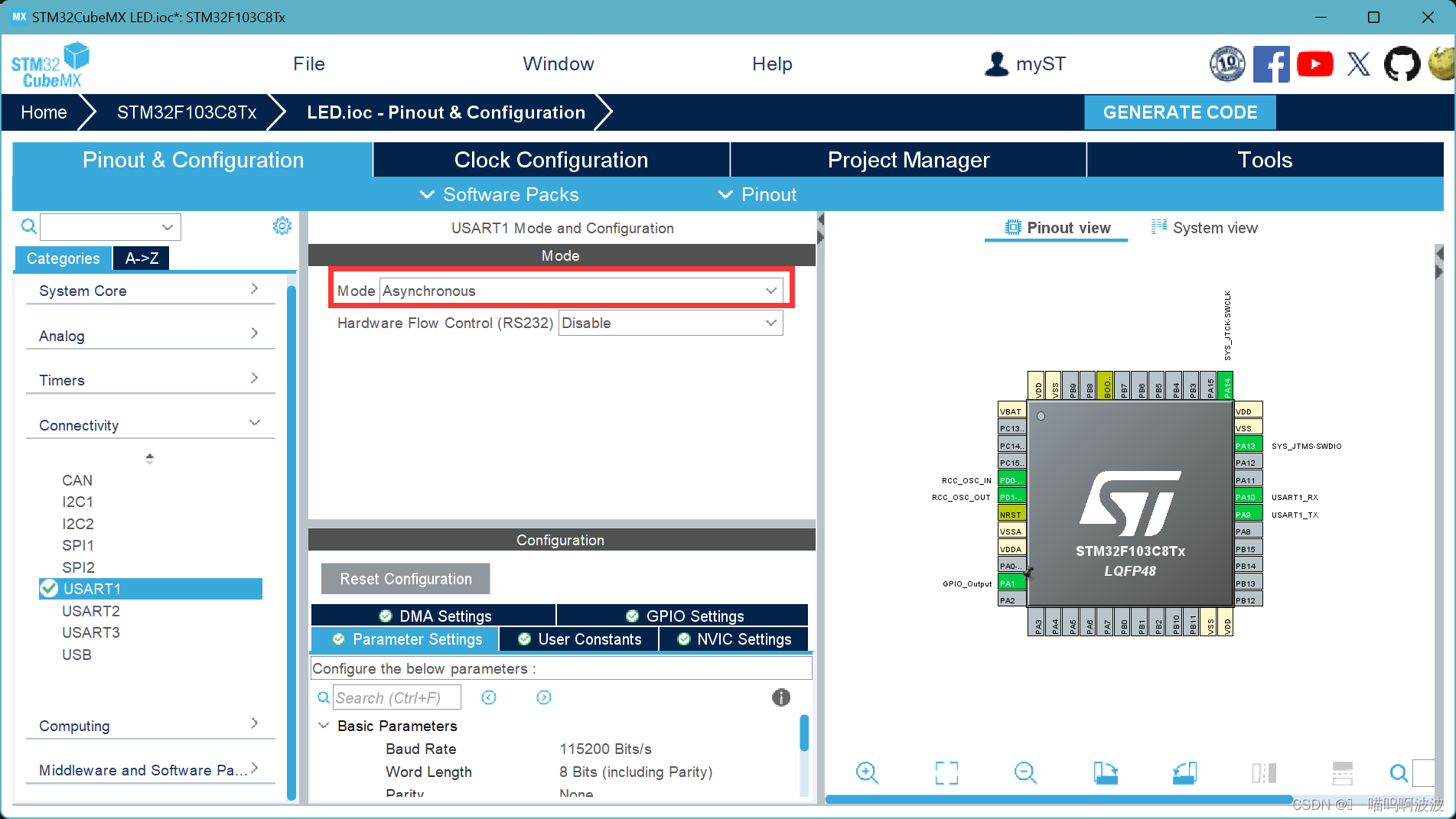The width and height of the screenshot is (1456, 819).
Task: Click the PA9 USART1_TX pin
Action: coord(1248,514)
